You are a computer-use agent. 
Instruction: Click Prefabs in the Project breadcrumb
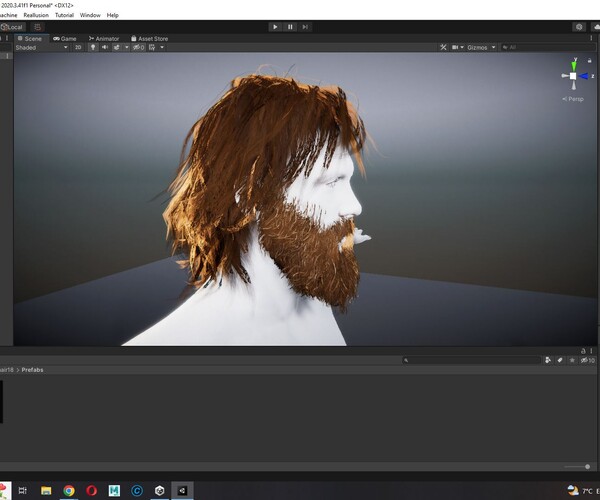pos(33,370)
